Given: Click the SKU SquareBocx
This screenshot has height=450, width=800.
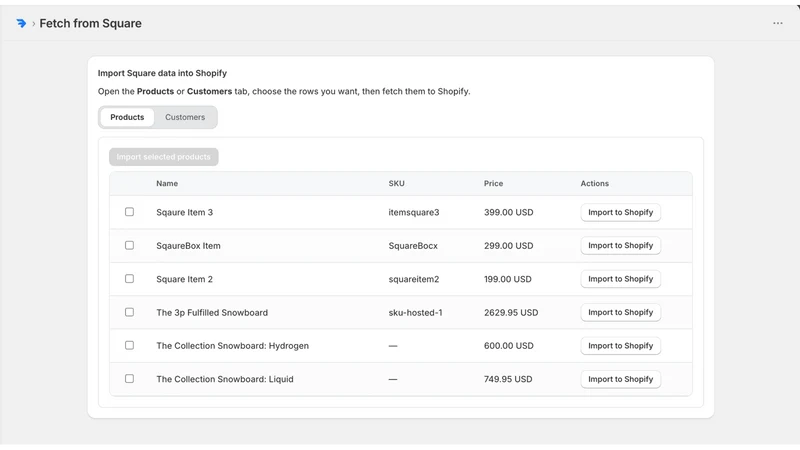Looking at the screenshot, I should pyautogui.click(x=413, y=245).
